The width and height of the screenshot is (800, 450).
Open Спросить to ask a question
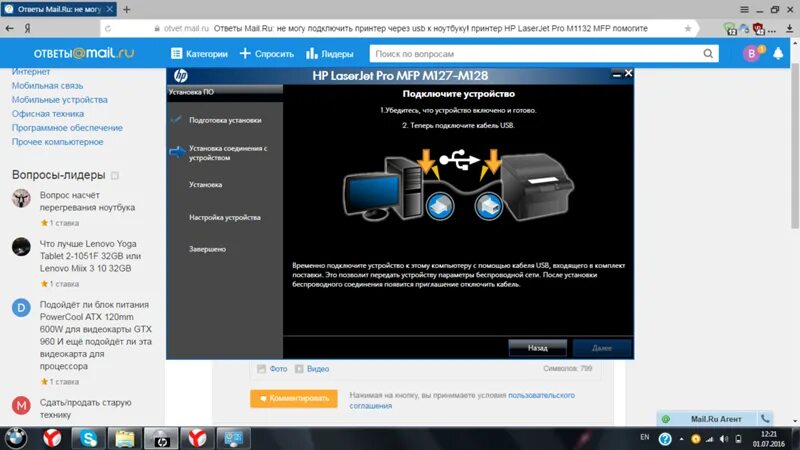click(267, 54)
